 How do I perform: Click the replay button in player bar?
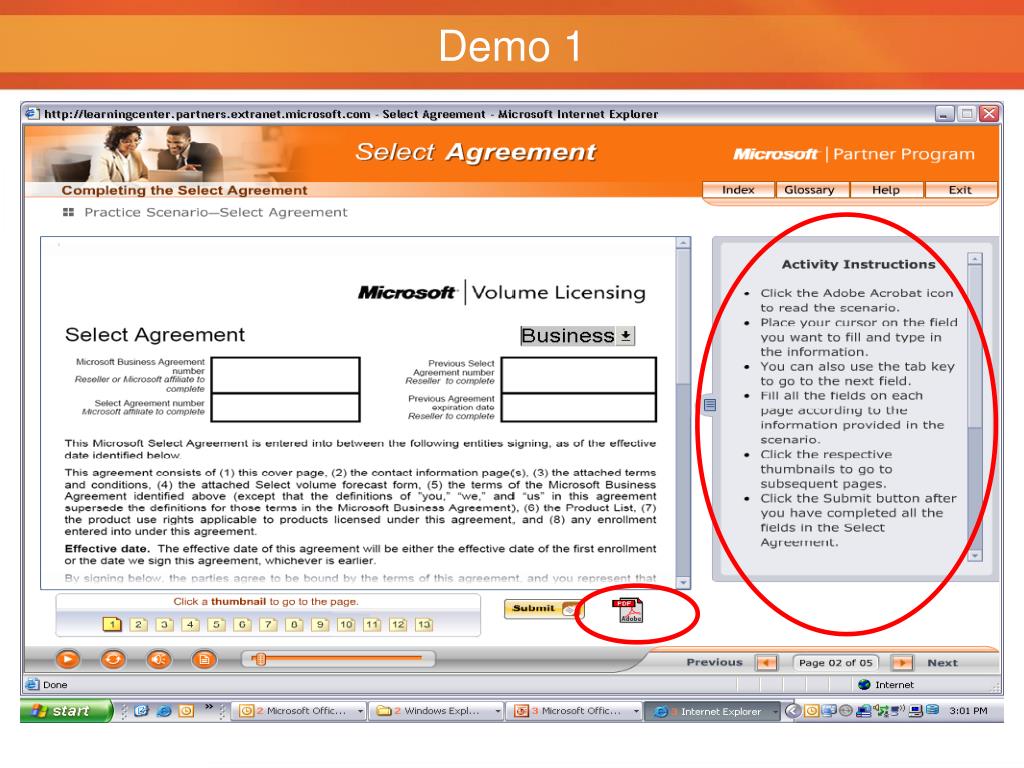point(113,660)
